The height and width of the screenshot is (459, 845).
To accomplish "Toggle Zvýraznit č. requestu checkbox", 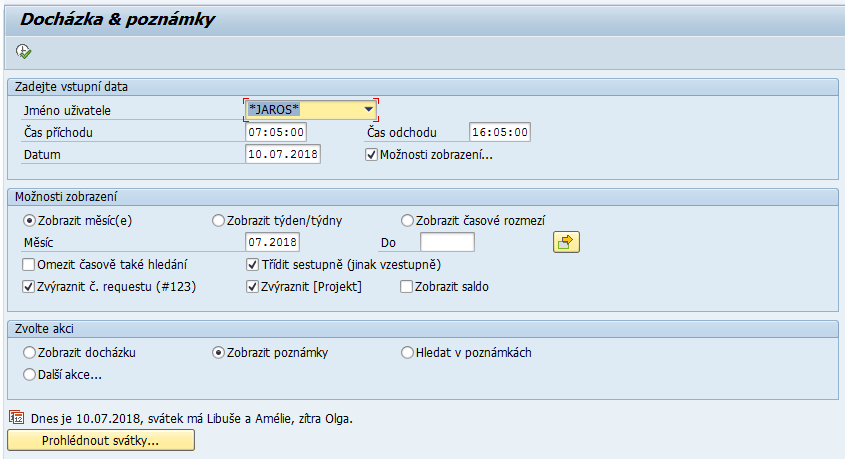I will coord(29,287).
